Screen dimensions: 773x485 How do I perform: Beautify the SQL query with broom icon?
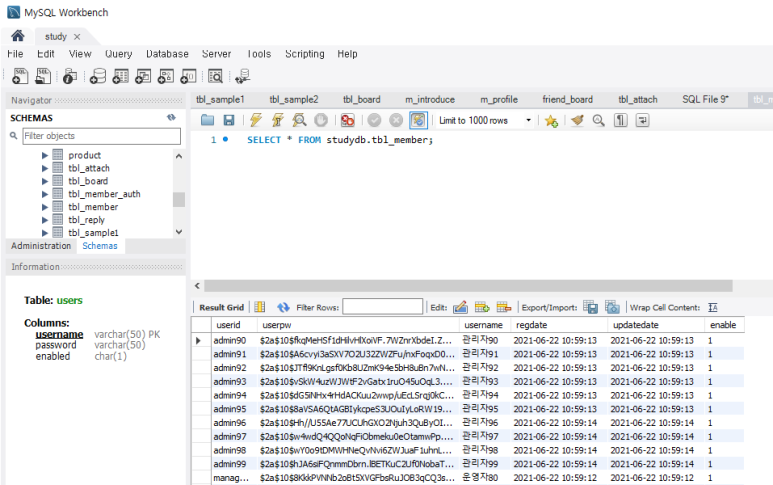tap(577, 120)
